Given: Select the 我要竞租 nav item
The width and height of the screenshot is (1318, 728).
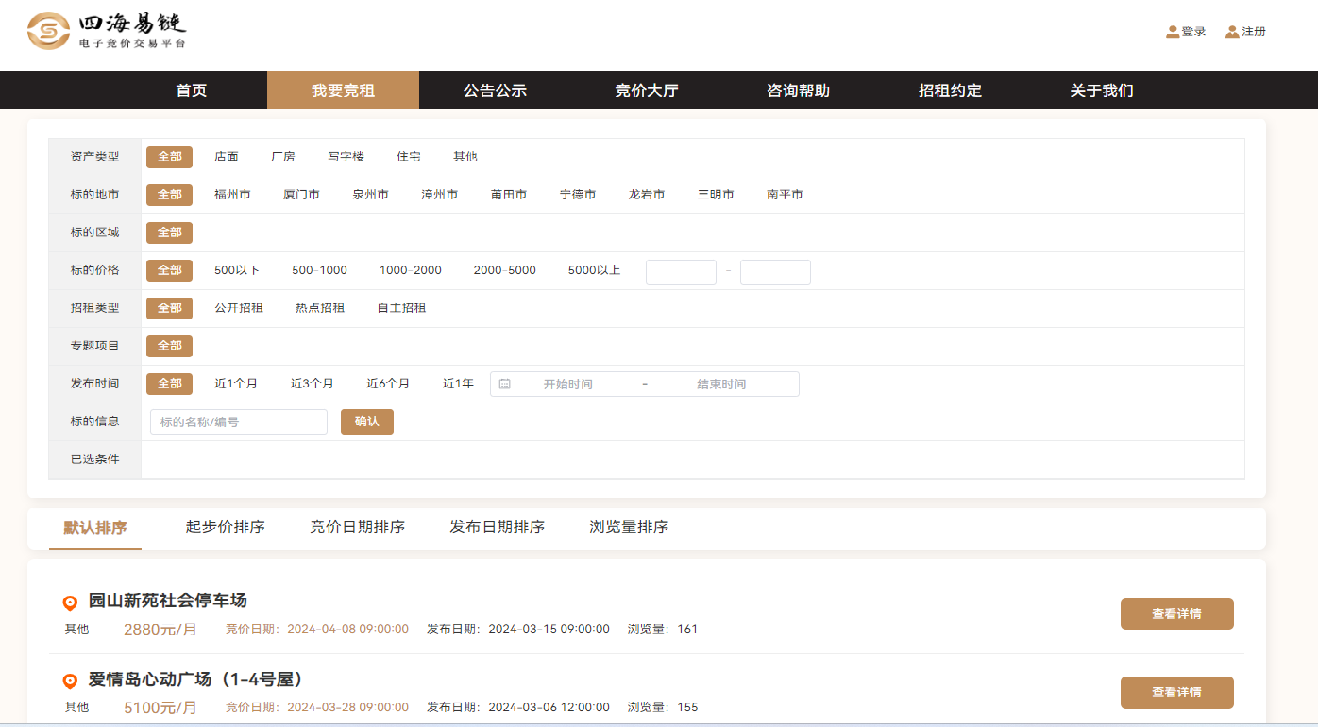Looking at the screenshot, I should (x=343, y=90).
